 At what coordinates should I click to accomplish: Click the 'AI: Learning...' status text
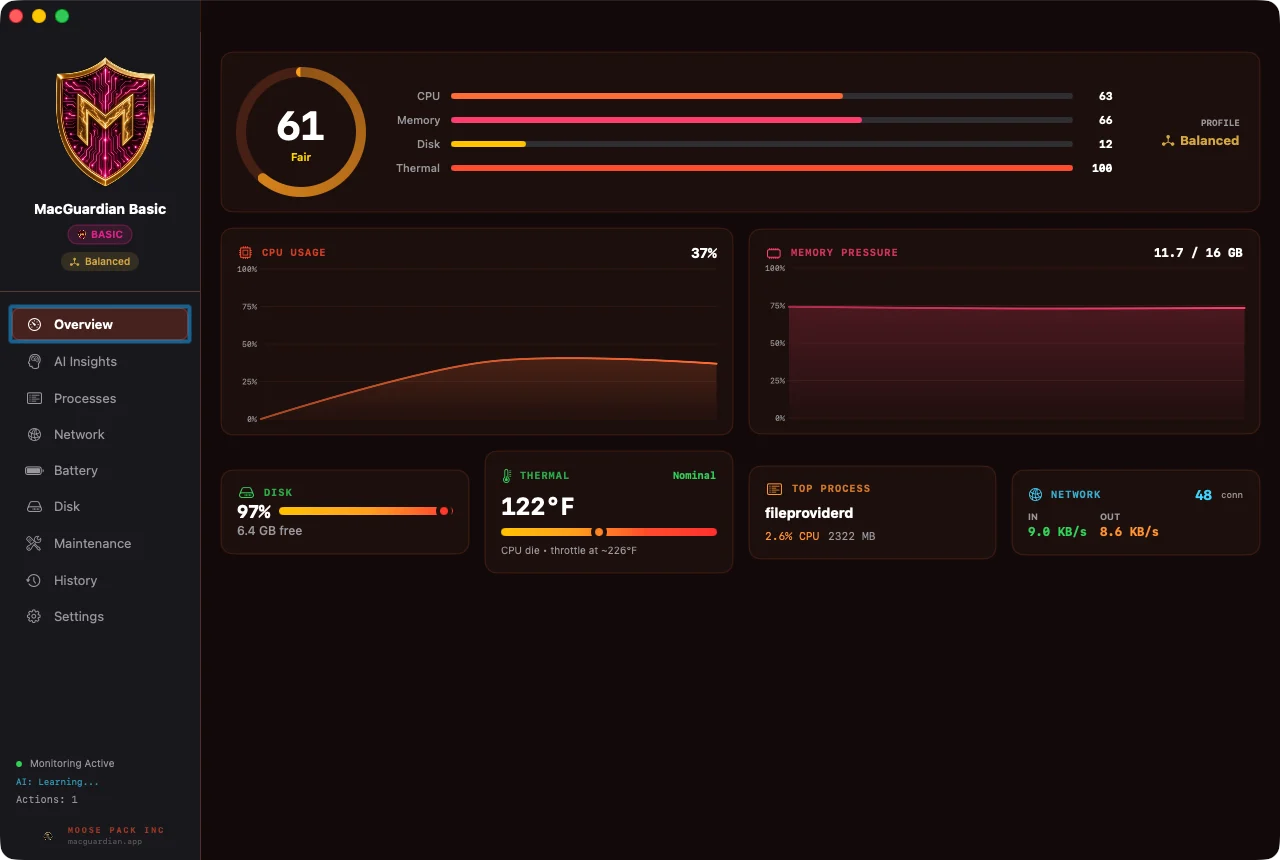pyautogui.click(x=57, y=782)
